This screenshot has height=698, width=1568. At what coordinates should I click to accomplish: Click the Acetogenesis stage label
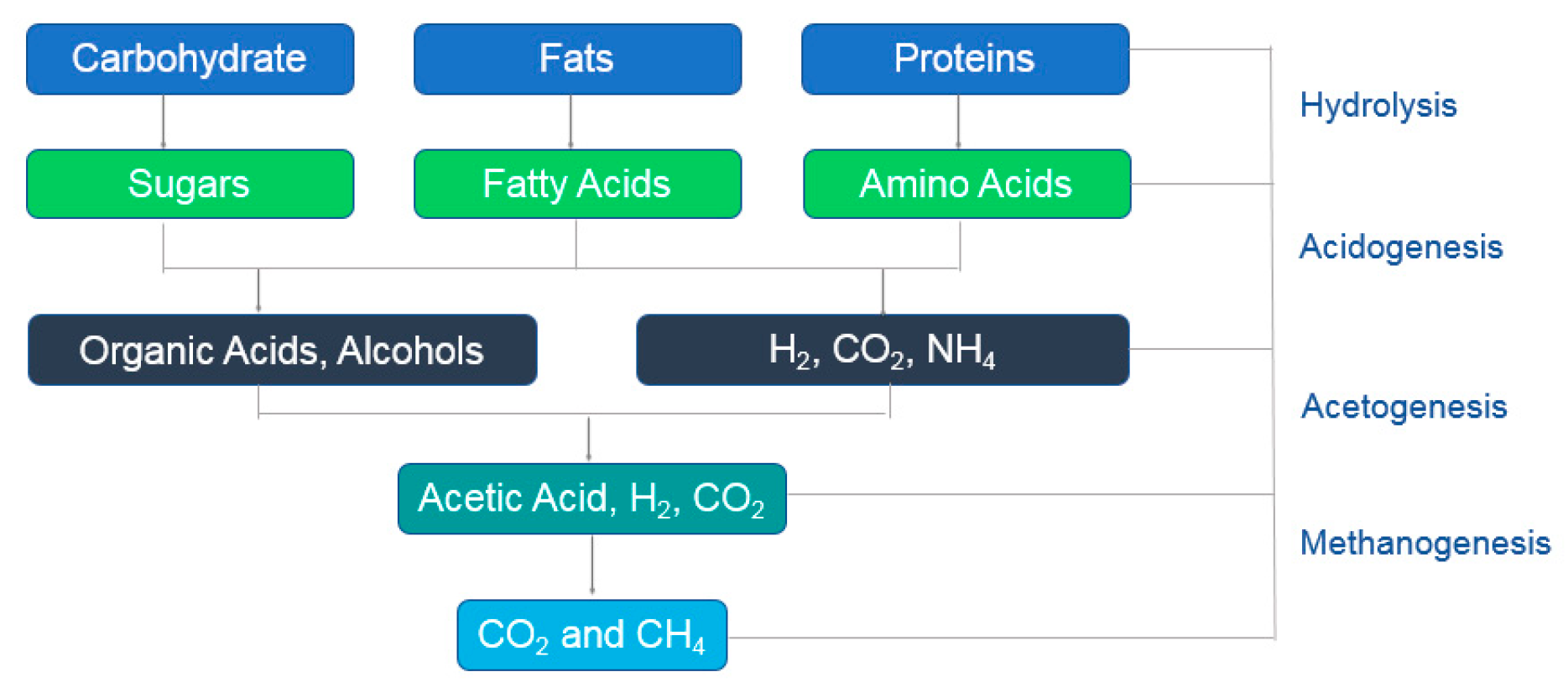(x=1404, y=407)
